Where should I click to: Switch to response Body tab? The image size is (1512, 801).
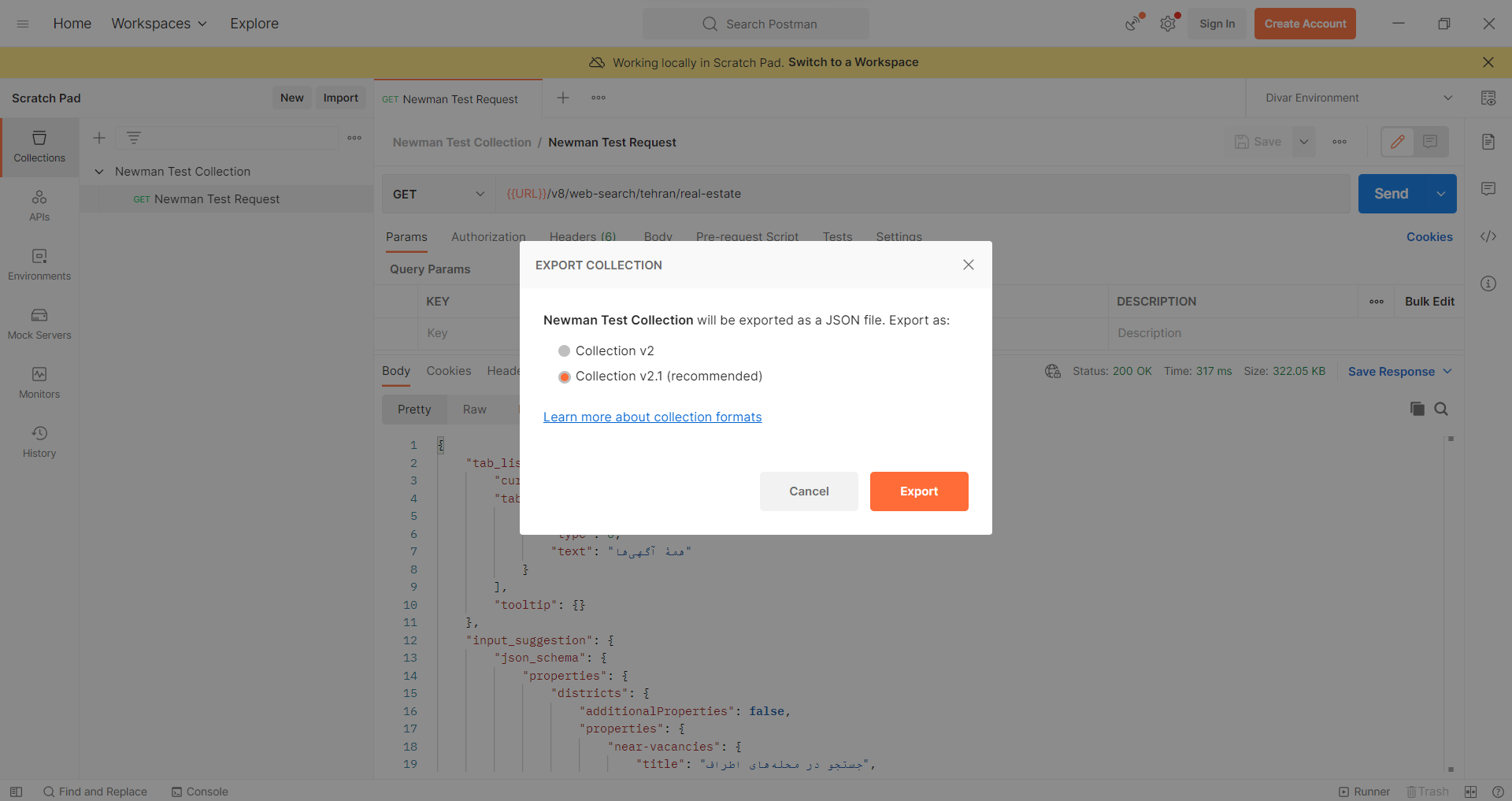point(396,372)
